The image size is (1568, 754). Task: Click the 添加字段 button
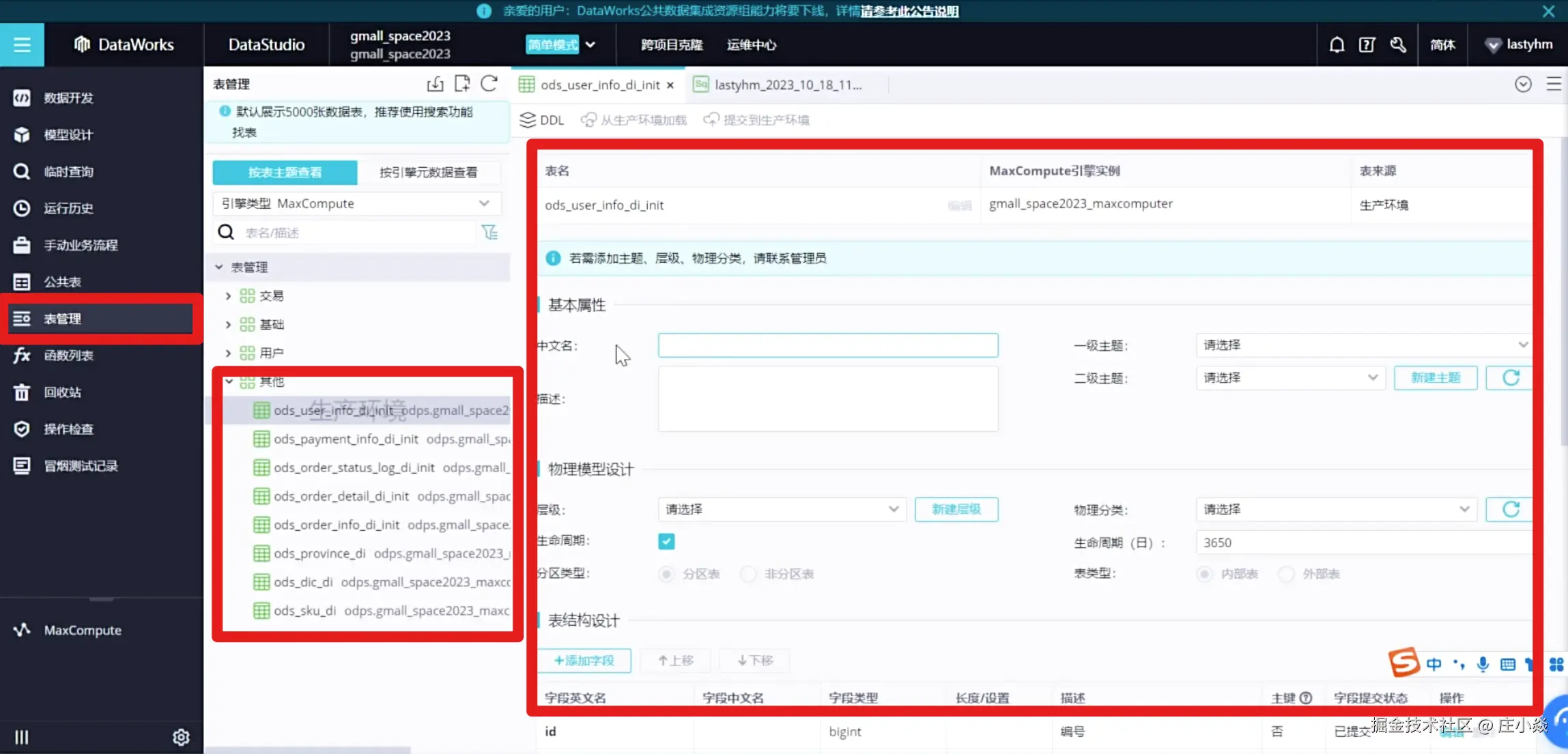coord(584,661)
